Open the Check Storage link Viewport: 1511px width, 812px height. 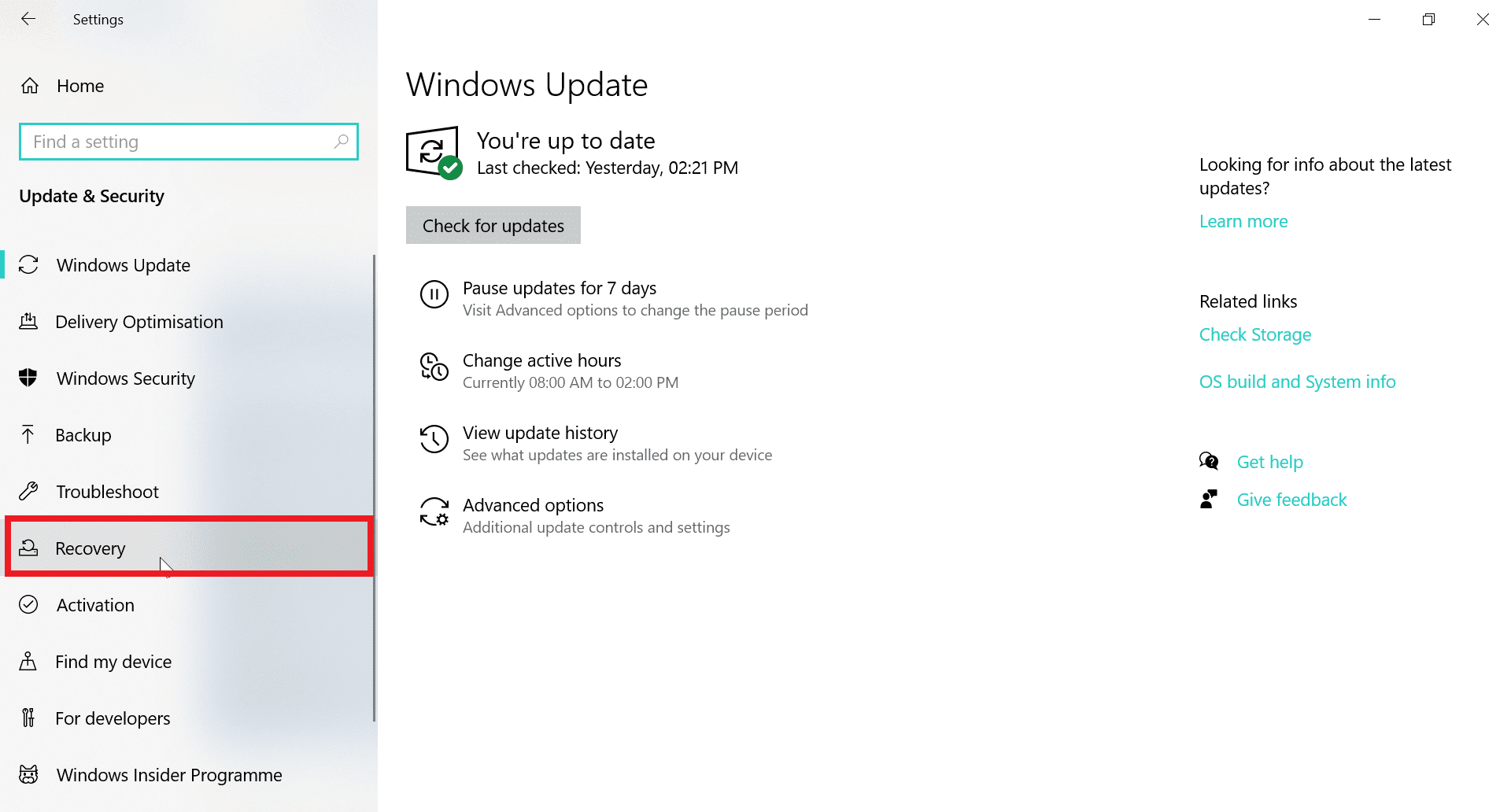[1254, 334]
